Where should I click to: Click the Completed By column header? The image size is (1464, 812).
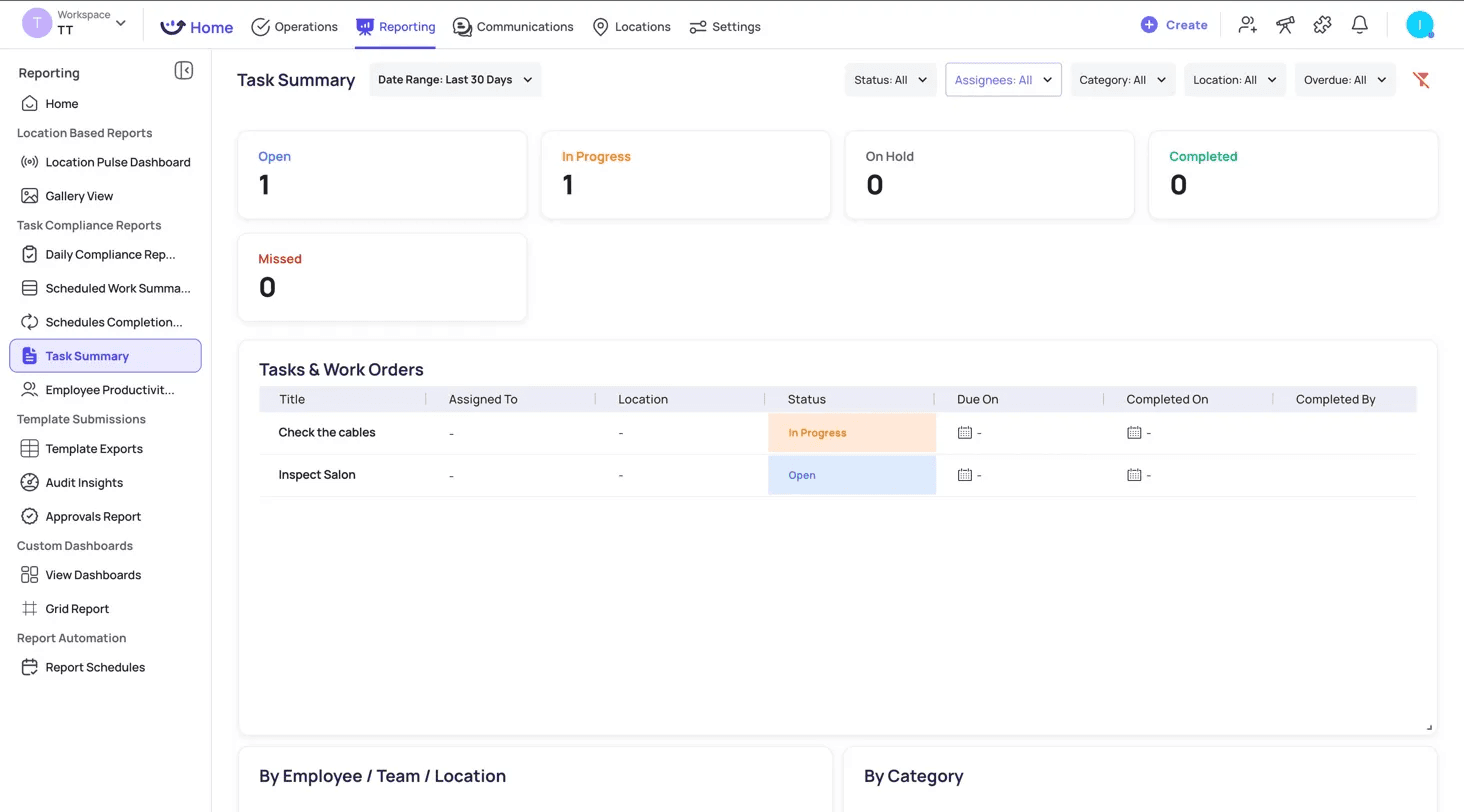1336,399
